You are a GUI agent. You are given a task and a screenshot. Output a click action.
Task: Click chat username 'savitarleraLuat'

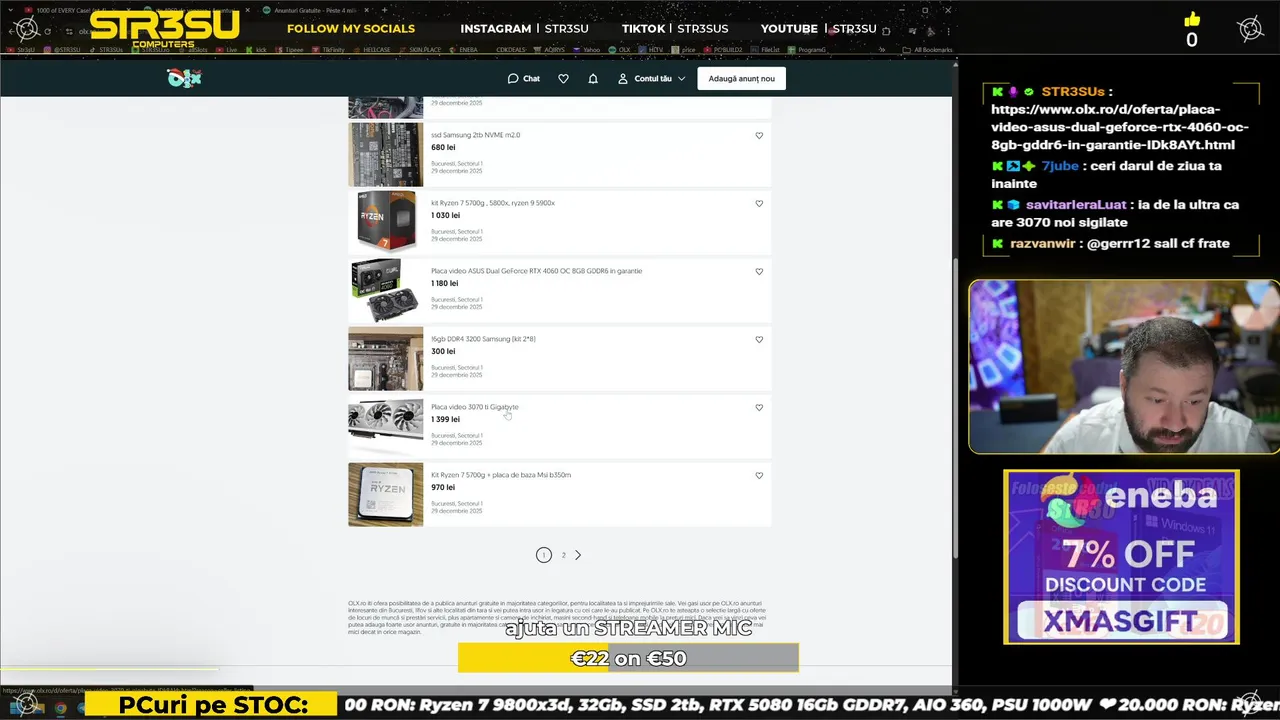1076,205
